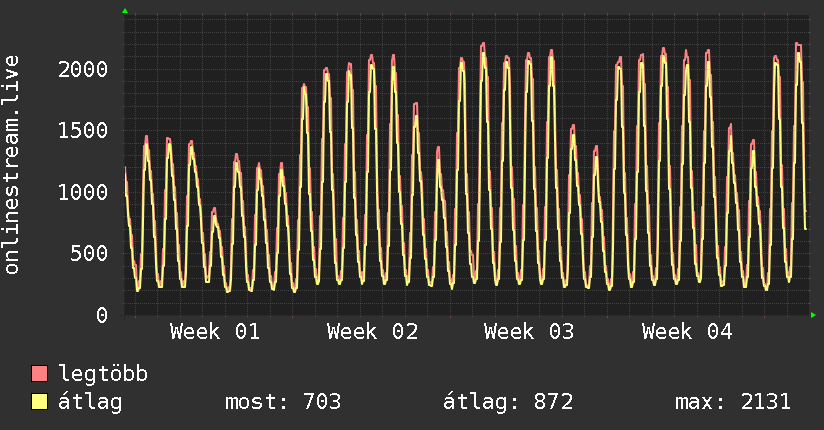
Task: Click the yellow átlag legend swatch
Action: [40, 403]
